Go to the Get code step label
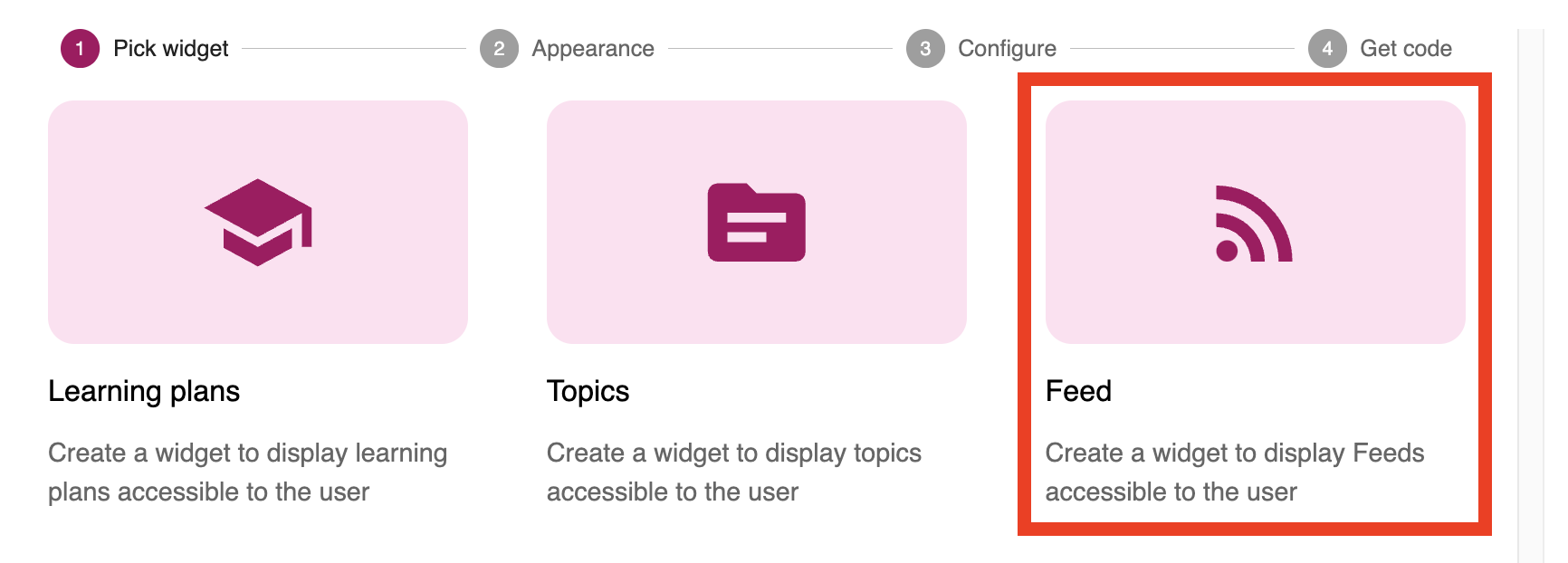Image resolution: width=1568 pixels, height=563 pixels. click(1405, 49)
